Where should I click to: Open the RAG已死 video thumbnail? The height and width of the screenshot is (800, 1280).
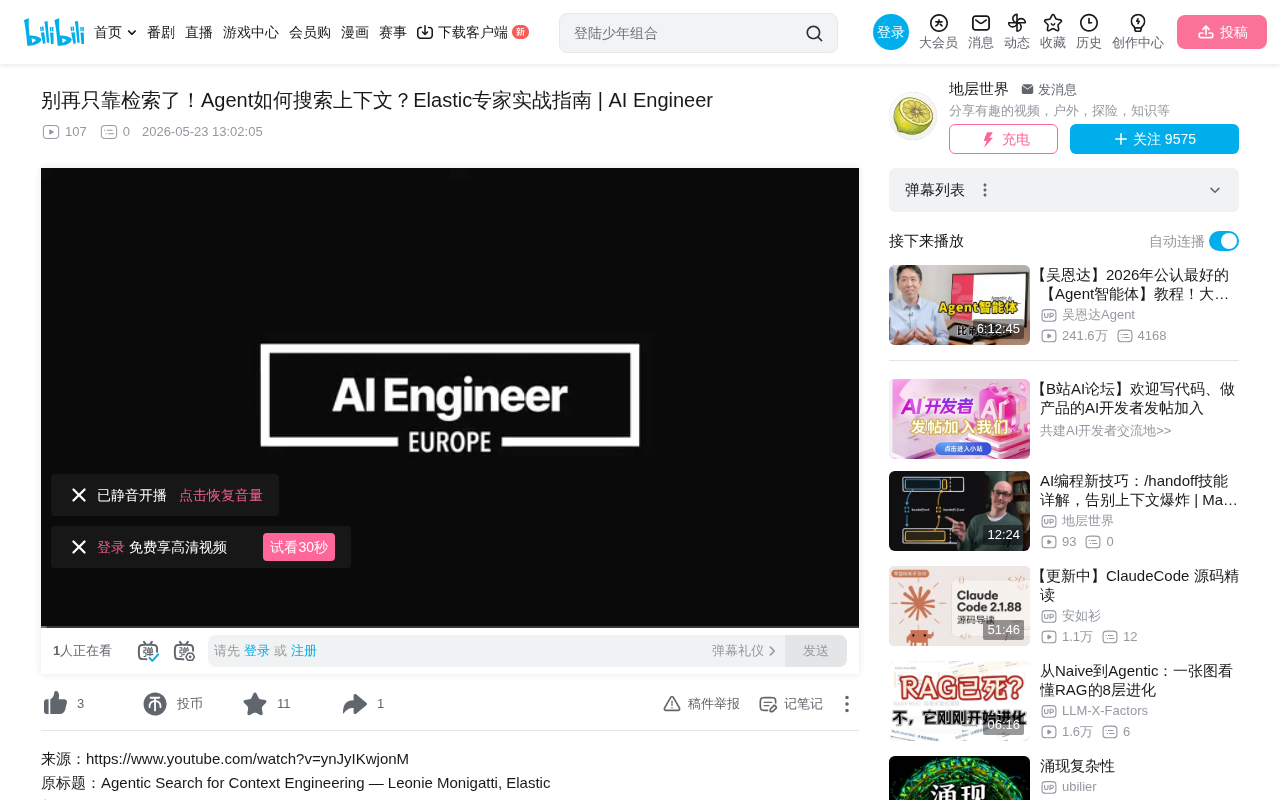click(959, 701)
